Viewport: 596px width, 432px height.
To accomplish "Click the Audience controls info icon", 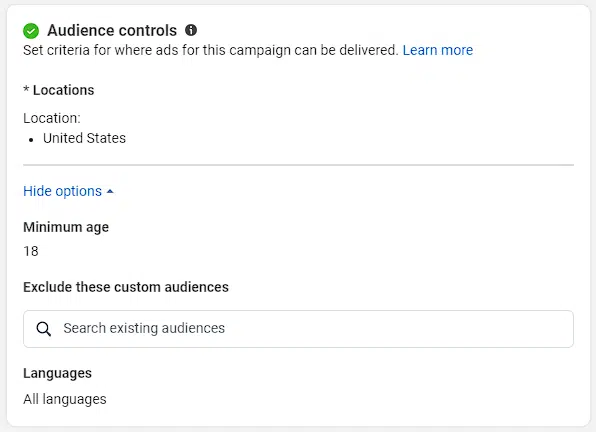I will [191, 30].
